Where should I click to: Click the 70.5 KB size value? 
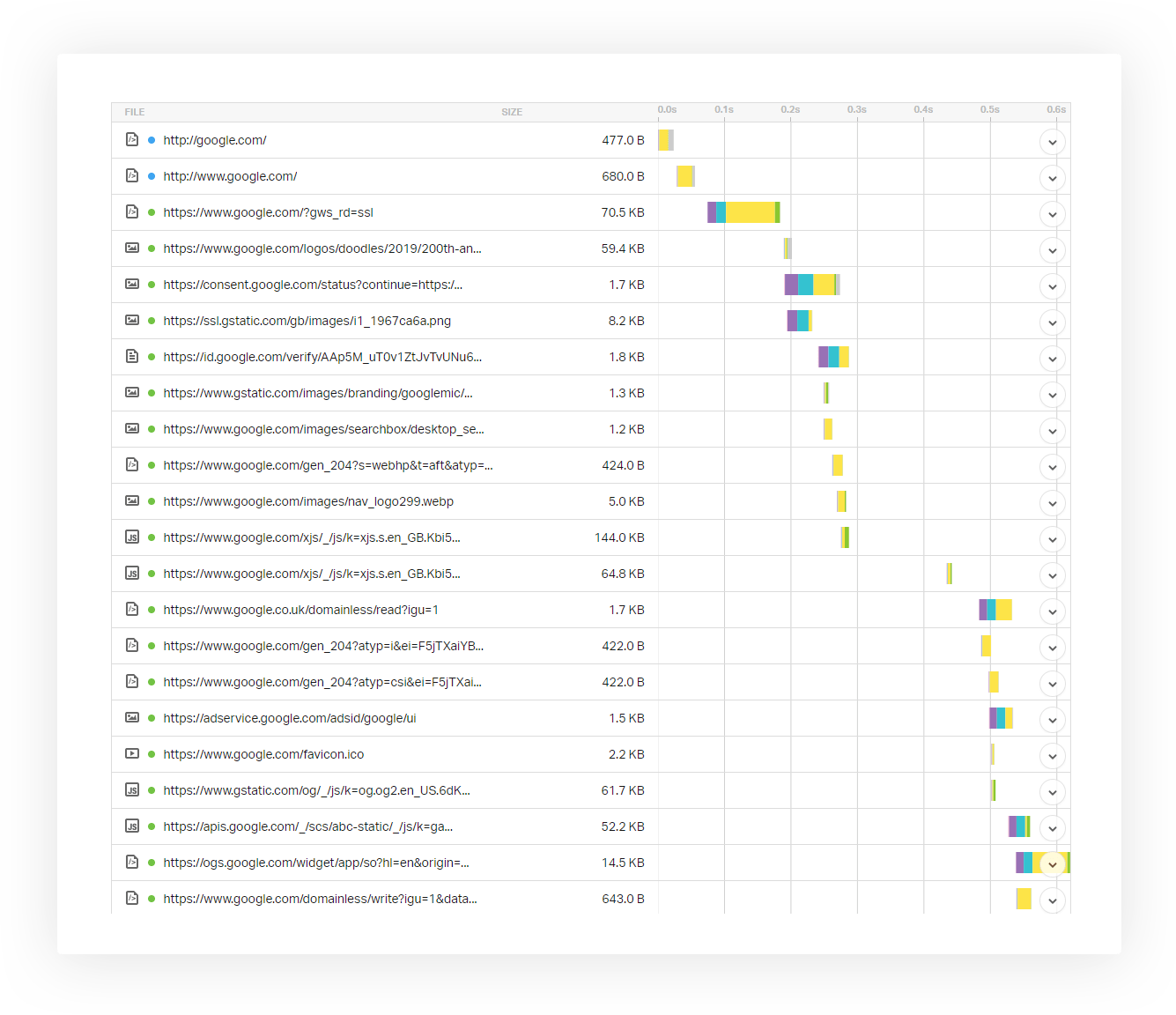[x=623, y=212]
